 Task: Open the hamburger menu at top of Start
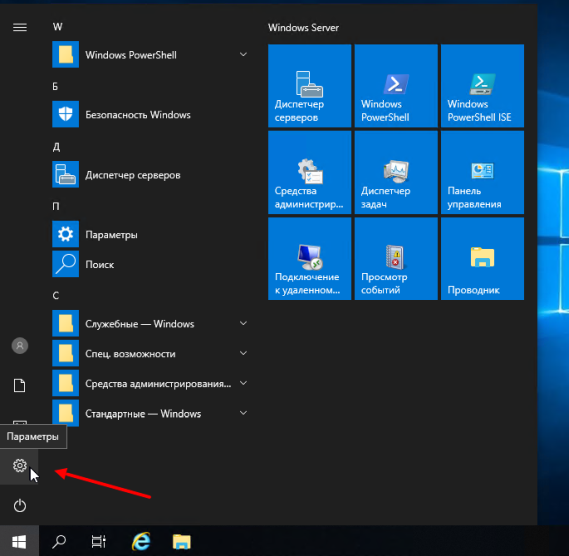(x=20, y=27)
